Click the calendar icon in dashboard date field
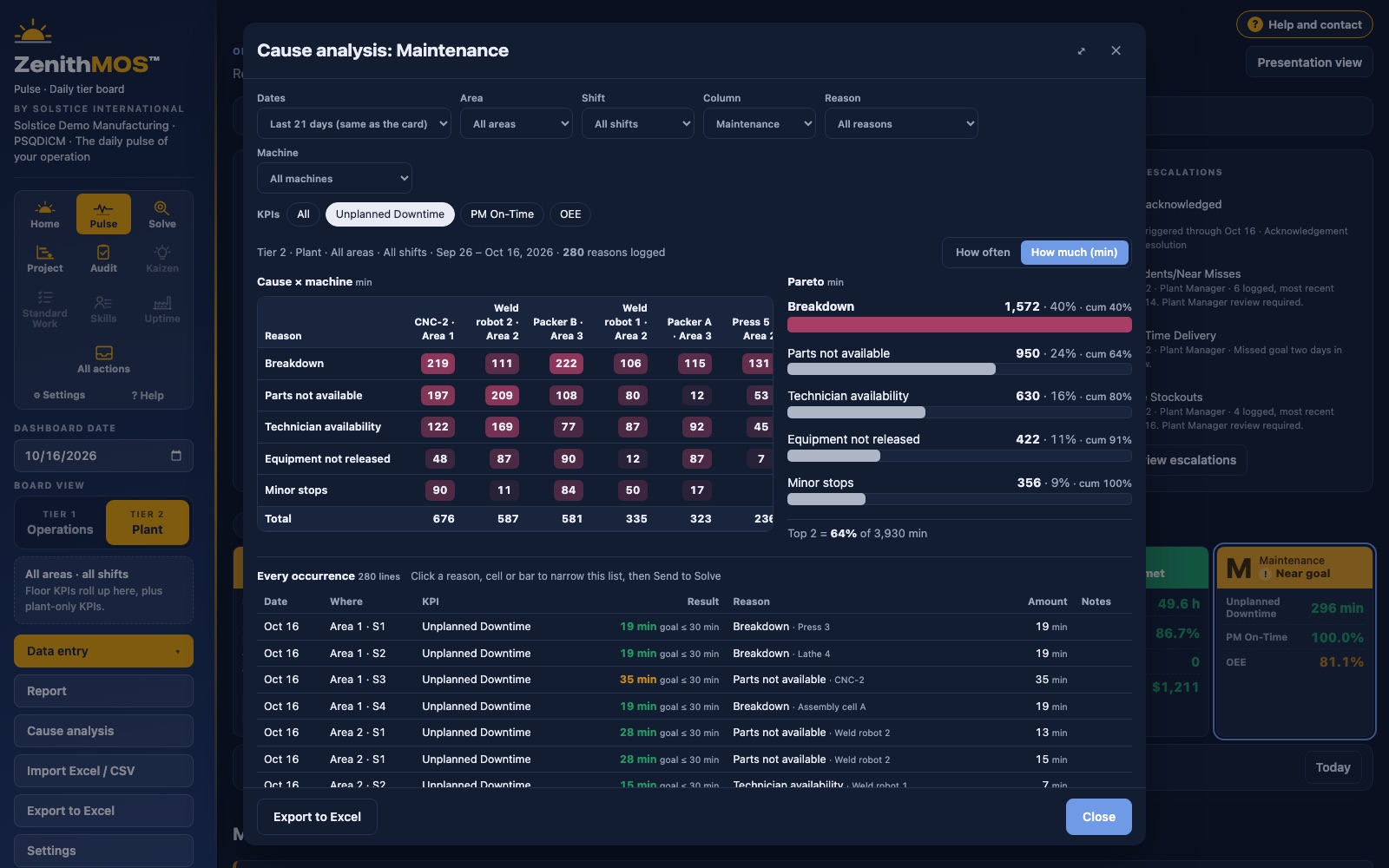 click(x=176, y=456)
